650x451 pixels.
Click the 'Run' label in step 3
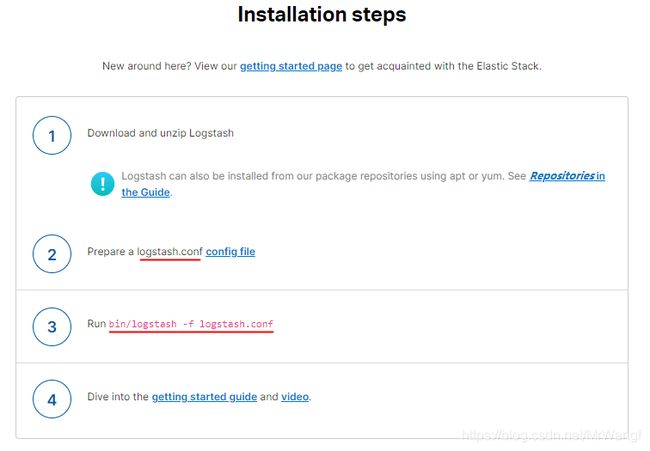97,324
